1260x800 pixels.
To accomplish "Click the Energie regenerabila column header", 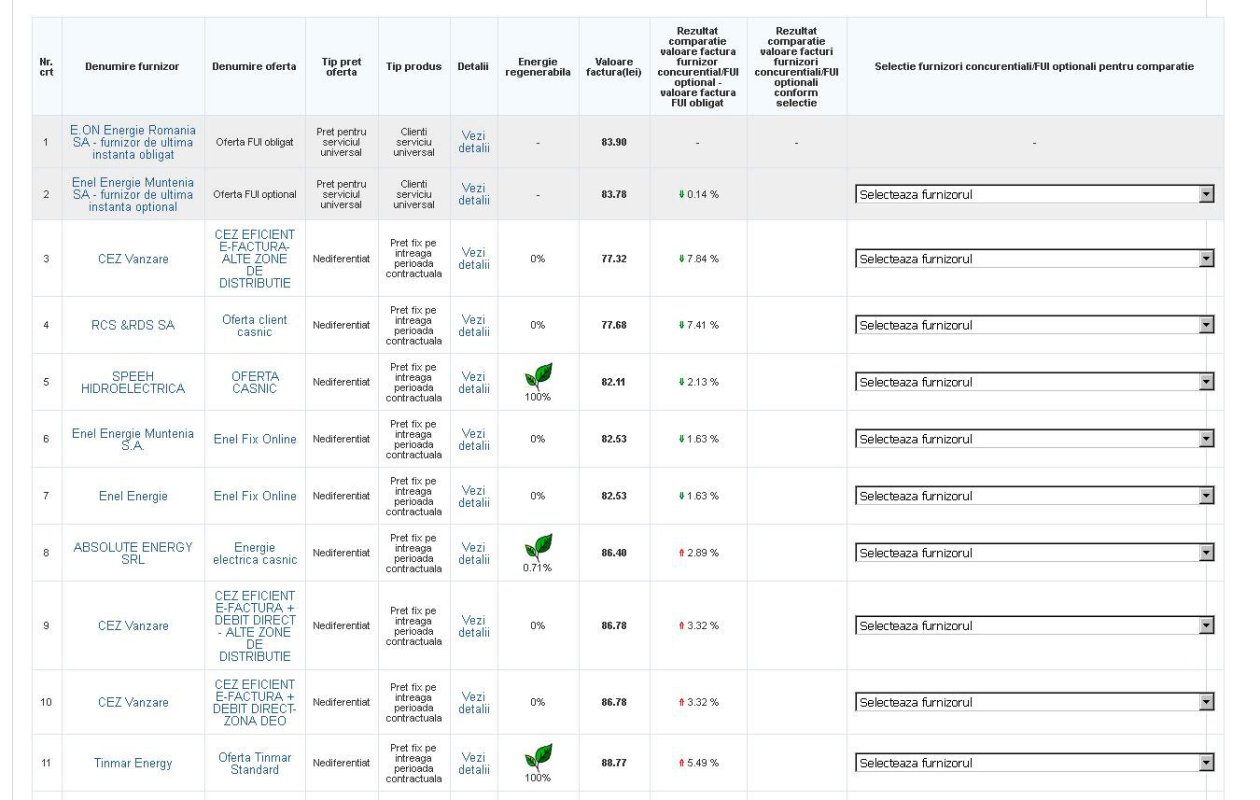I will (x=538, y=67).
